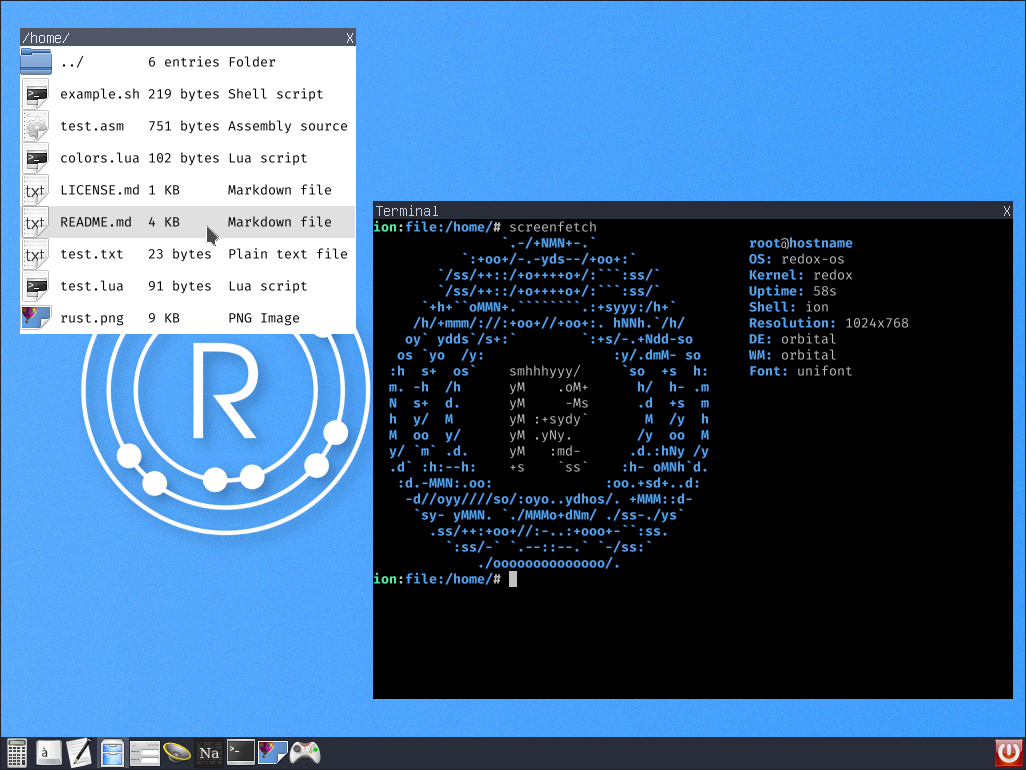Viewport: 1026px width, 770px height.
Task: Select the test.lua file name
Action: (x=92, y=287)
